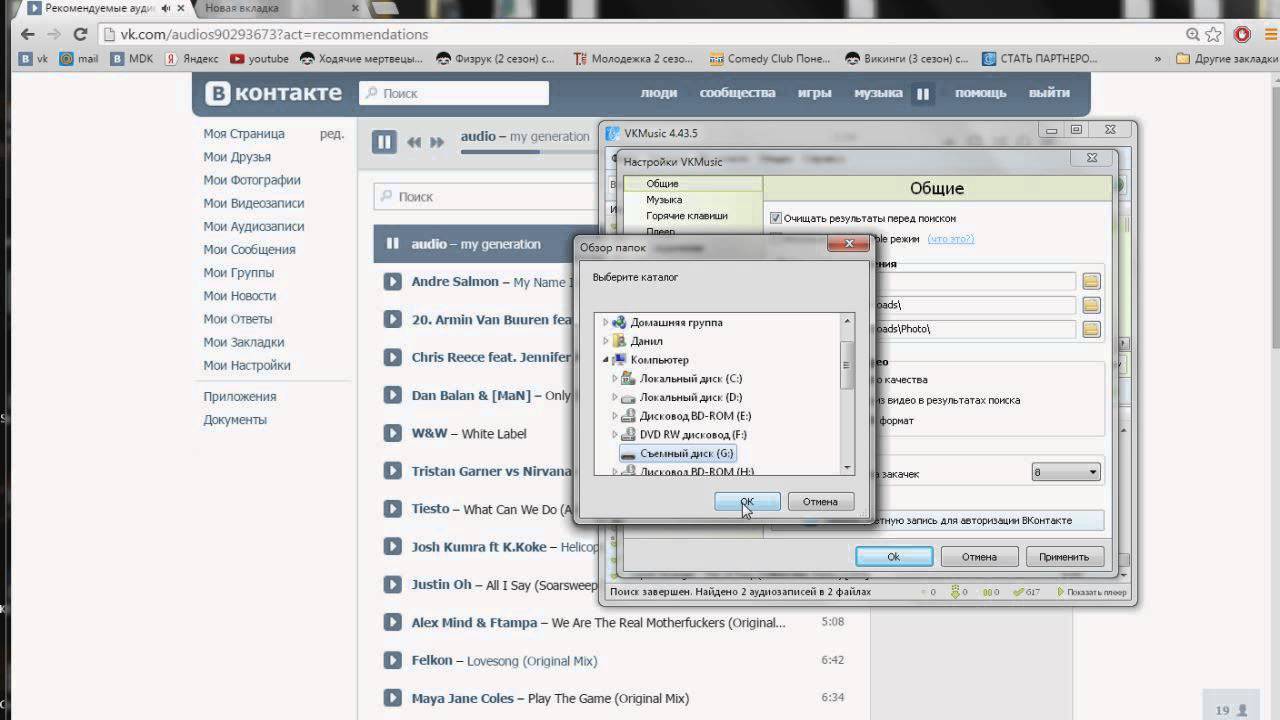Play Tiesto What Can We Do
This screenshot has width=1280, height=720.
coord(393,509)
